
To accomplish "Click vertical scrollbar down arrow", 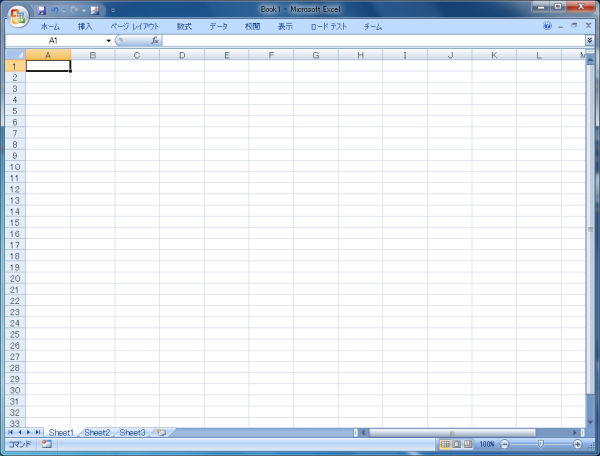I will coord(590,422).
